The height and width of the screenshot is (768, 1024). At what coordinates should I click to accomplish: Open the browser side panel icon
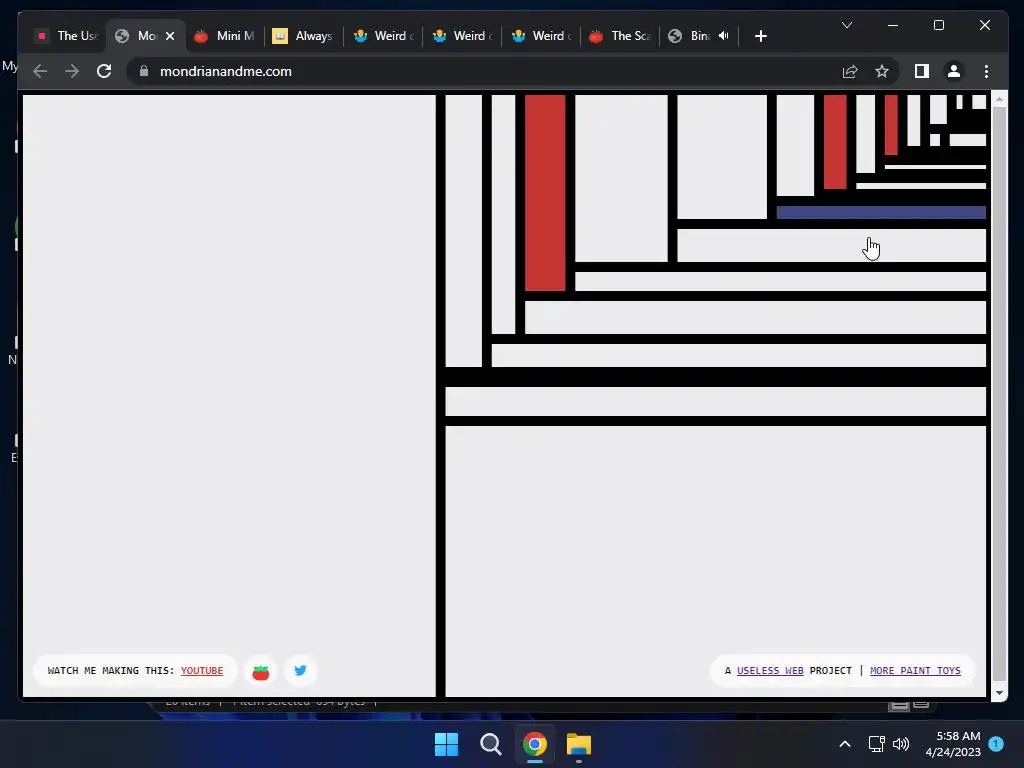(921, 71)
